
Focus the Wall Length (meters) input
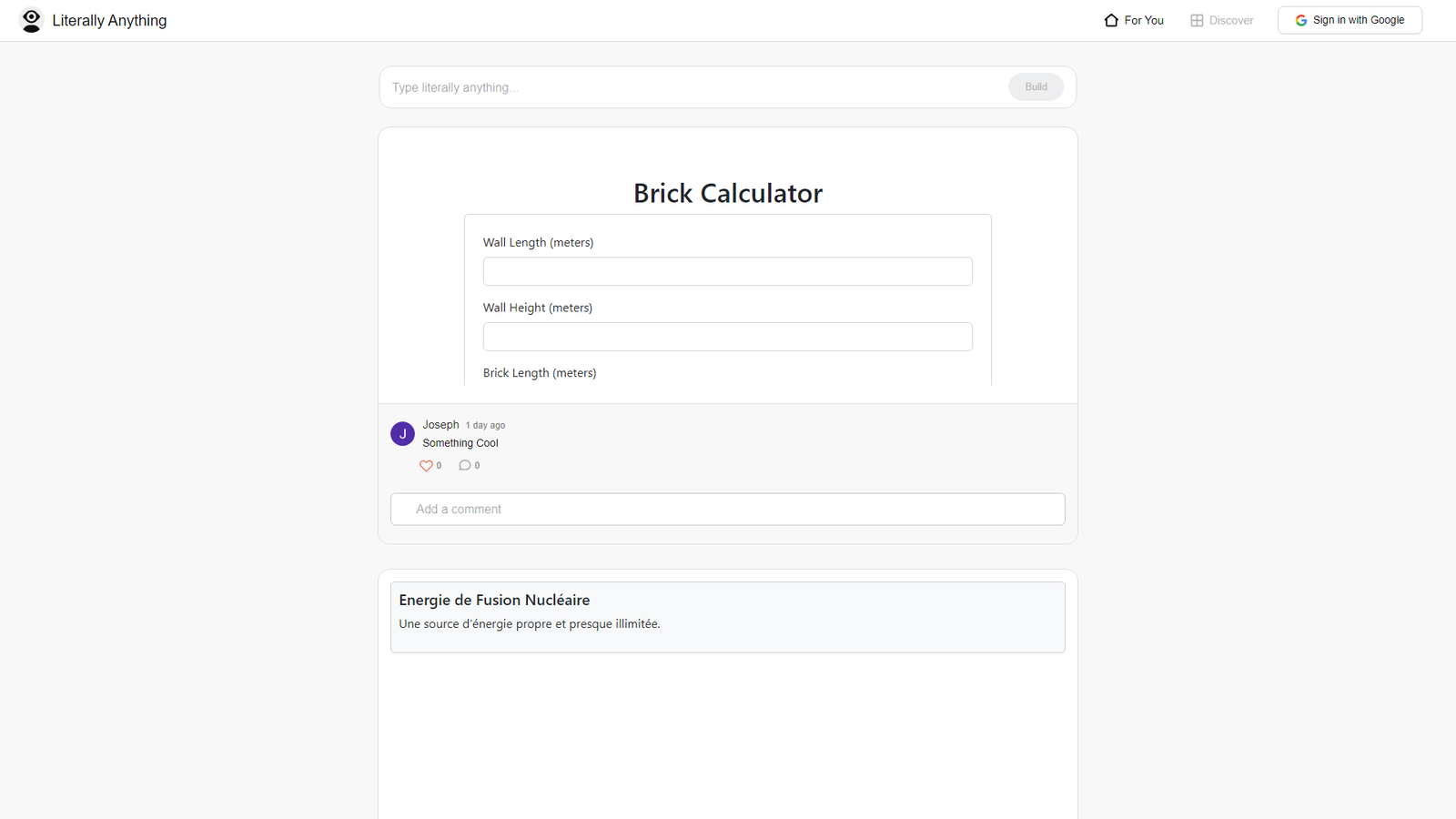[728, 271]
